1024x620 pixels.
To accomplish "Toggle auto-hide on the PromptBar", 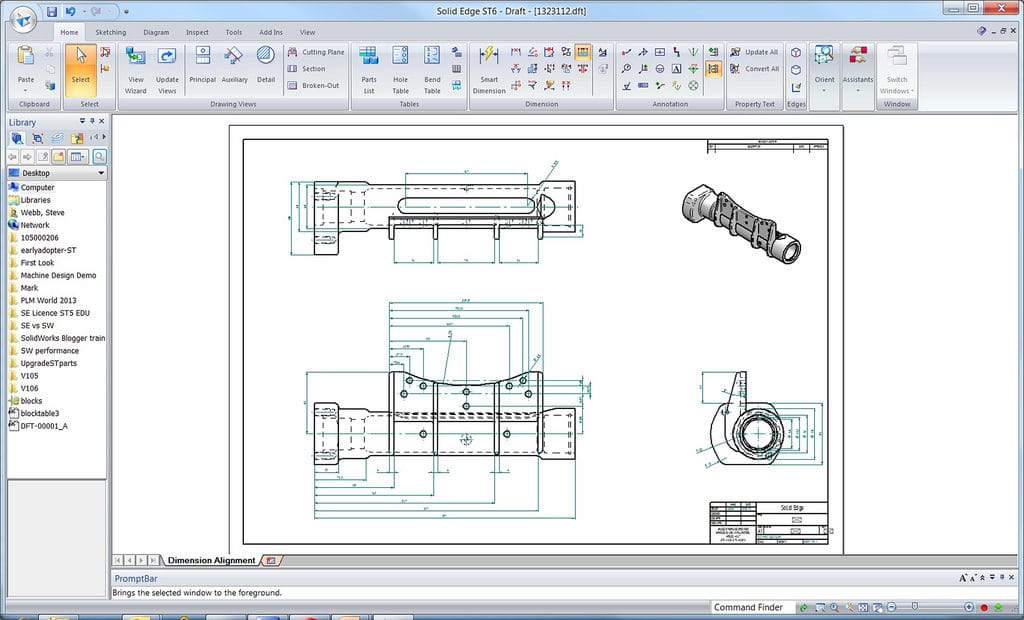I will pos(1002,578).
